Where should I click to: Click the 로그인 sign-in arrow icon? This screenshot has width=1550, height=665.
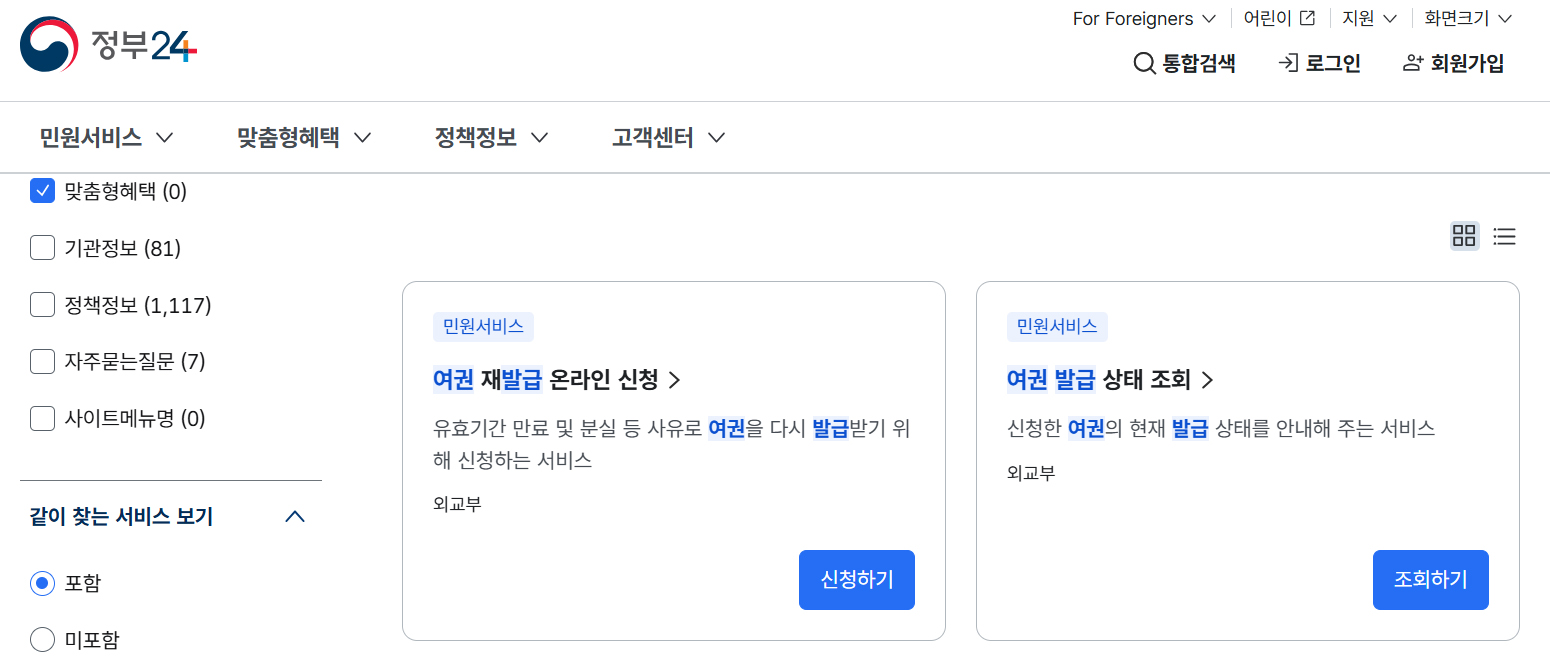(1286, 62)
